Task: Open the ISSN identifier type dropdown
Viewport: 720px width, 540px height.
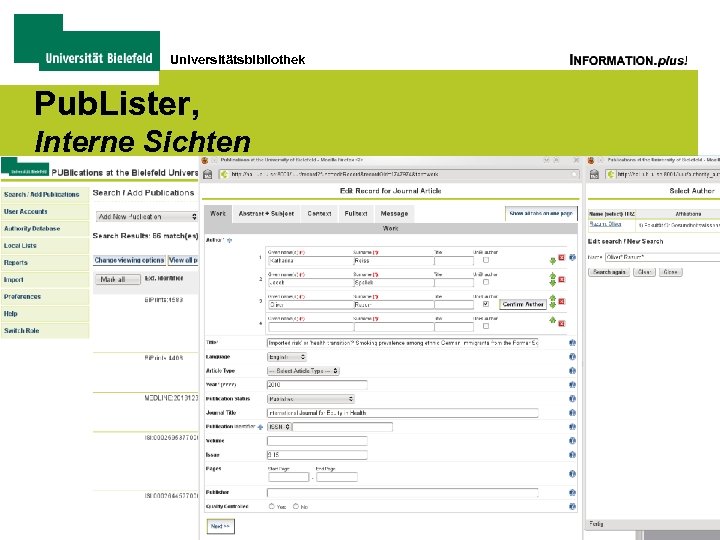Action: [279, 427]
